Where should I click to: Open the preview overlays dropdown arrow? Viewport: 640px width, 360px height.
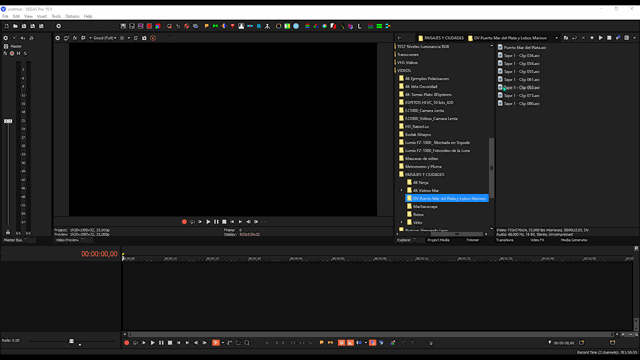point(129,38)
